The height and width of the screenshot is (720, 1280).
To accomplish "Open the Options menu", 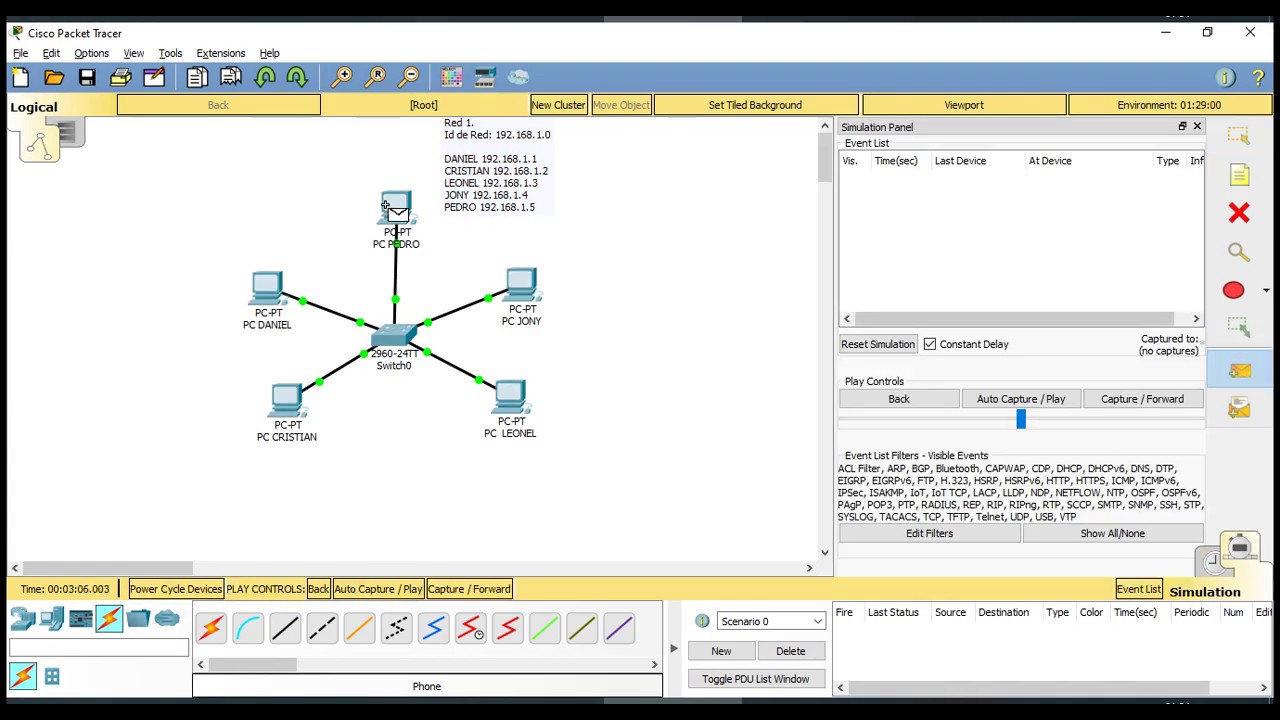I will click(x=91, y=53).
